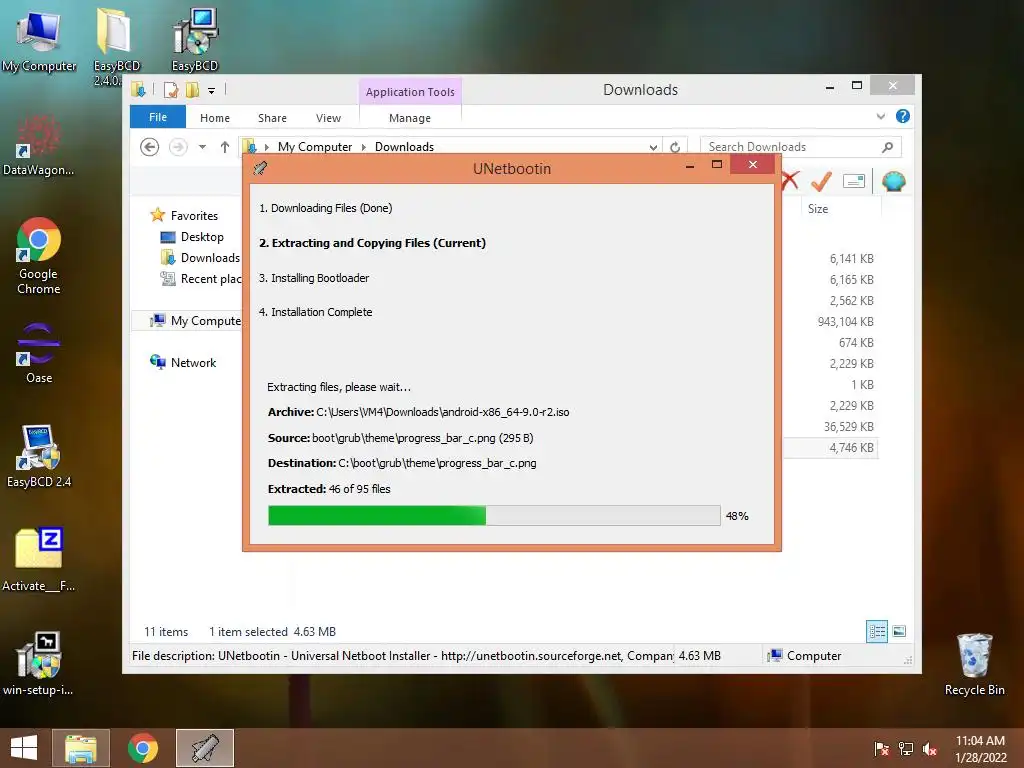Image resolution: width=1024 pixels, height=768 pixels.
Task: Open DataWagon shortcut on desktop
Action: click(38, 145)
